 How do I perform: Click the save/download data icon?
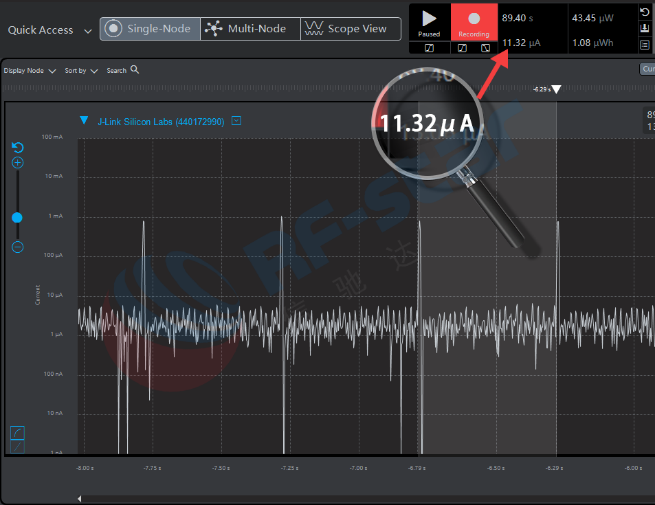click(644, 28)
